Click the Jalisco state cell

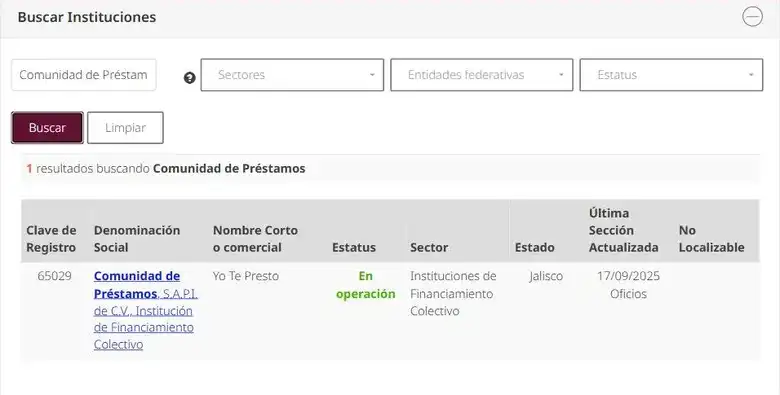pos(546,276)
